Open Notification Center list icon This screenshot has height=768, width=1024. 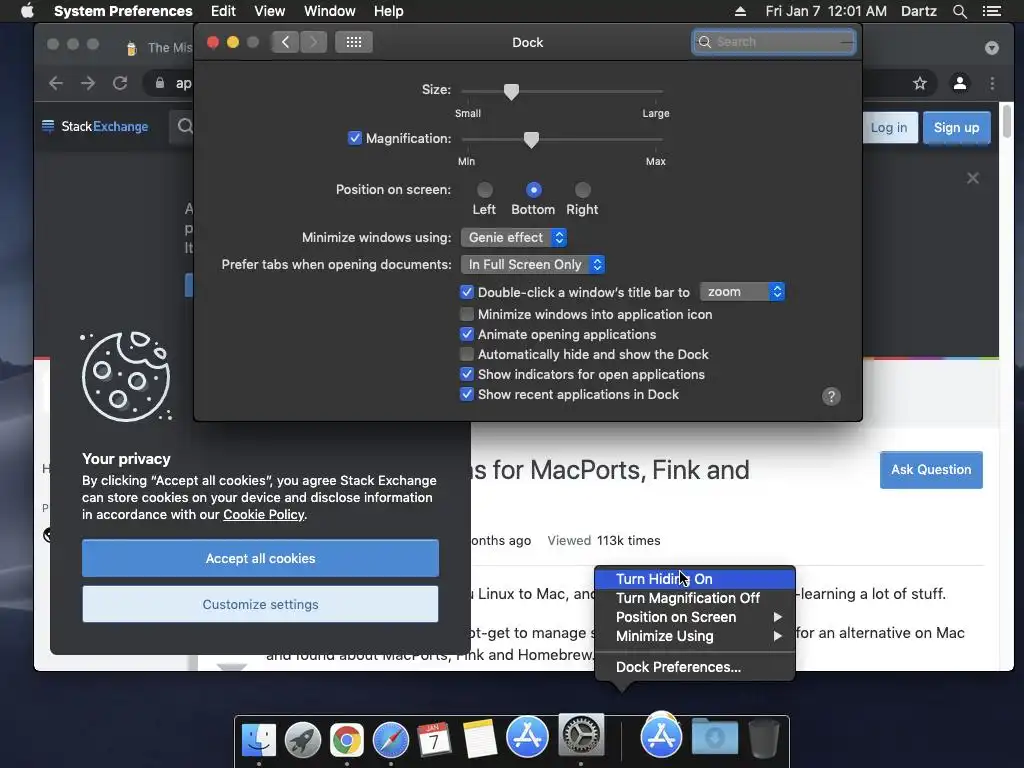tap(991, 11)
